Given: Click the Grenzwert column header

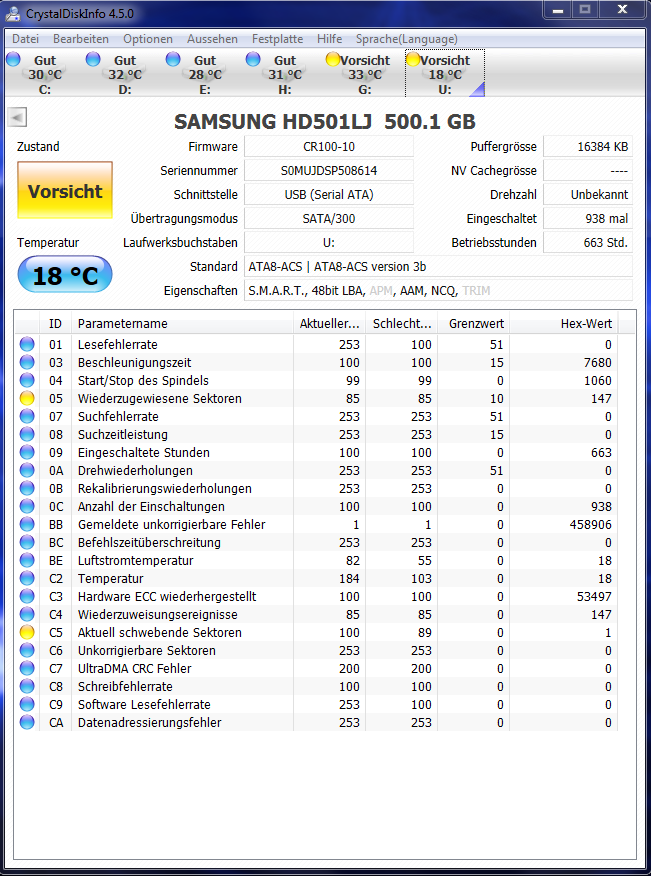Looking at the screenshot, I should (x=473, y=323).
